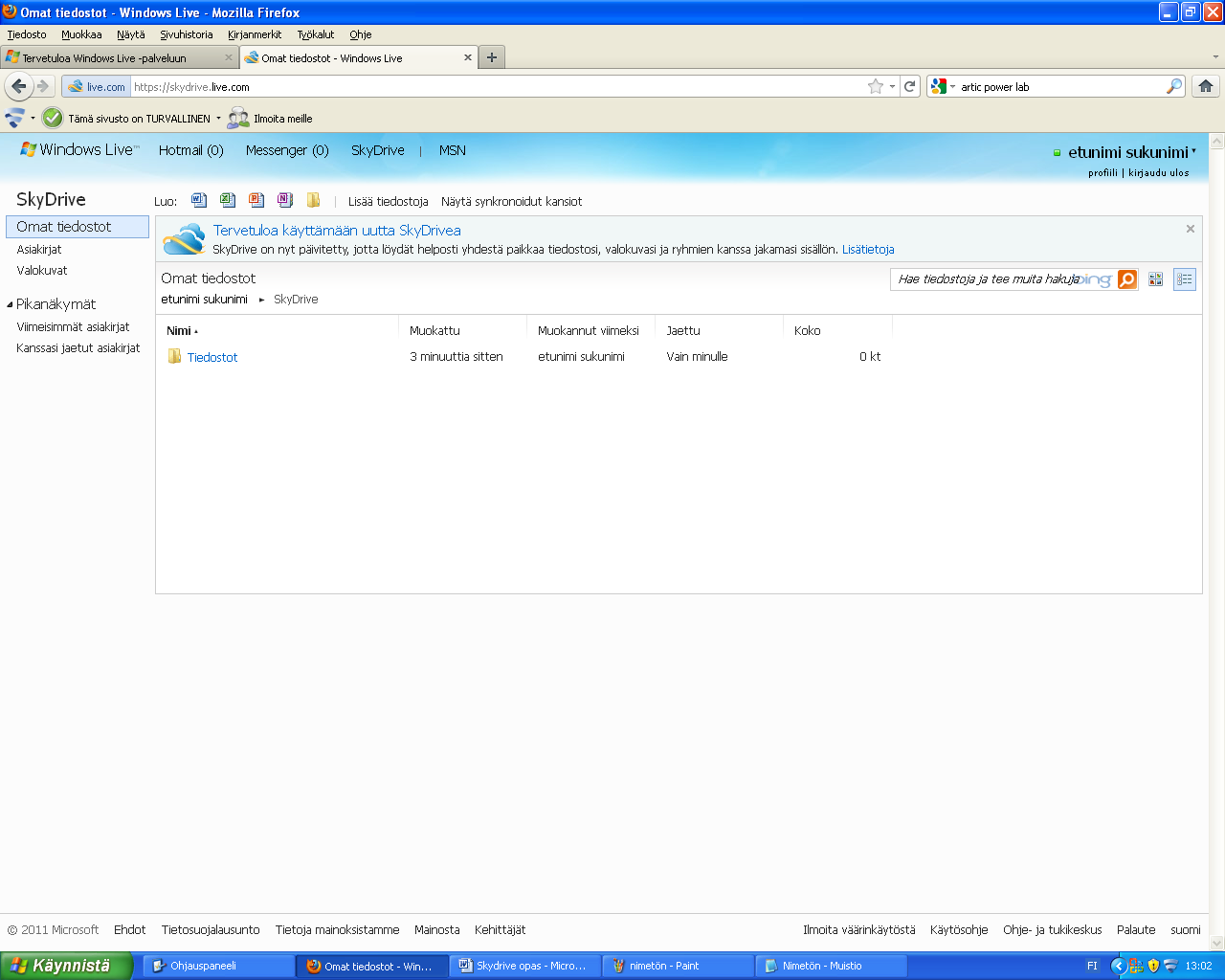The image size is (1225, 980).
Task: Open the Lisätietoja link
Action: [868, 250]
